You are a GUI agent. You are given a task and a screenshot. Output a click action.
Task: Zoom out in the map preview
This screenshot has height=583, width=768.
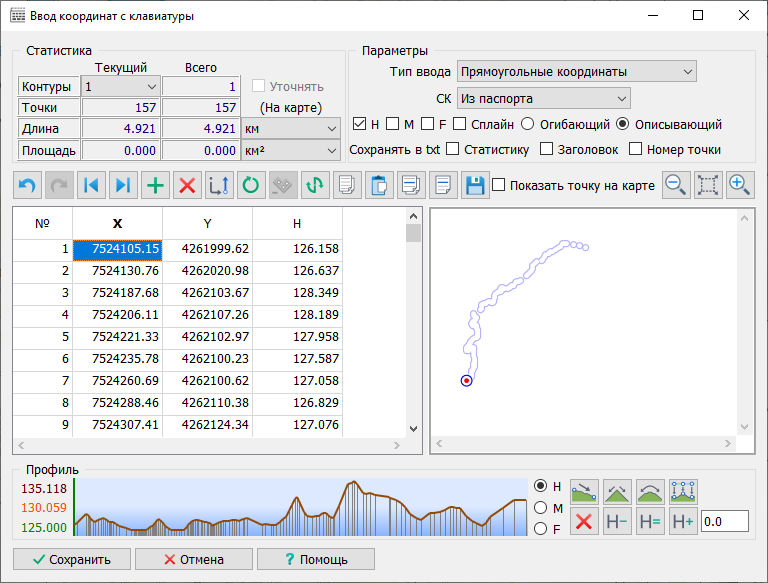click(x=677, y=185)
